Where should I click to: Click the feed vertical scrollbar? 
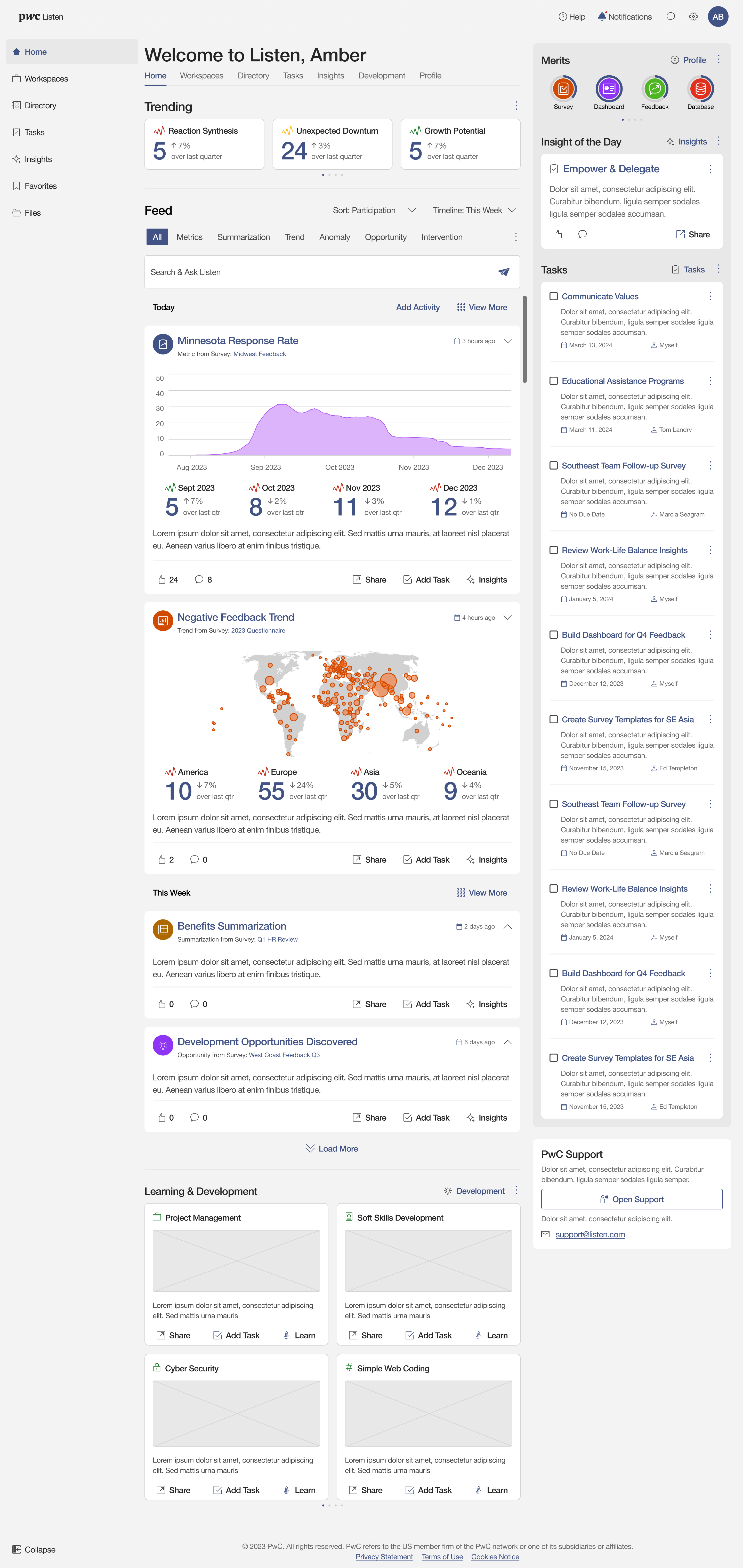pos(524,339)
